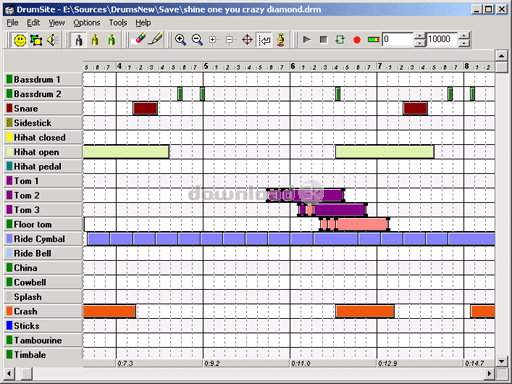Open the Options menu
This screenshot has width=512, height=384.
pos(87,23)
